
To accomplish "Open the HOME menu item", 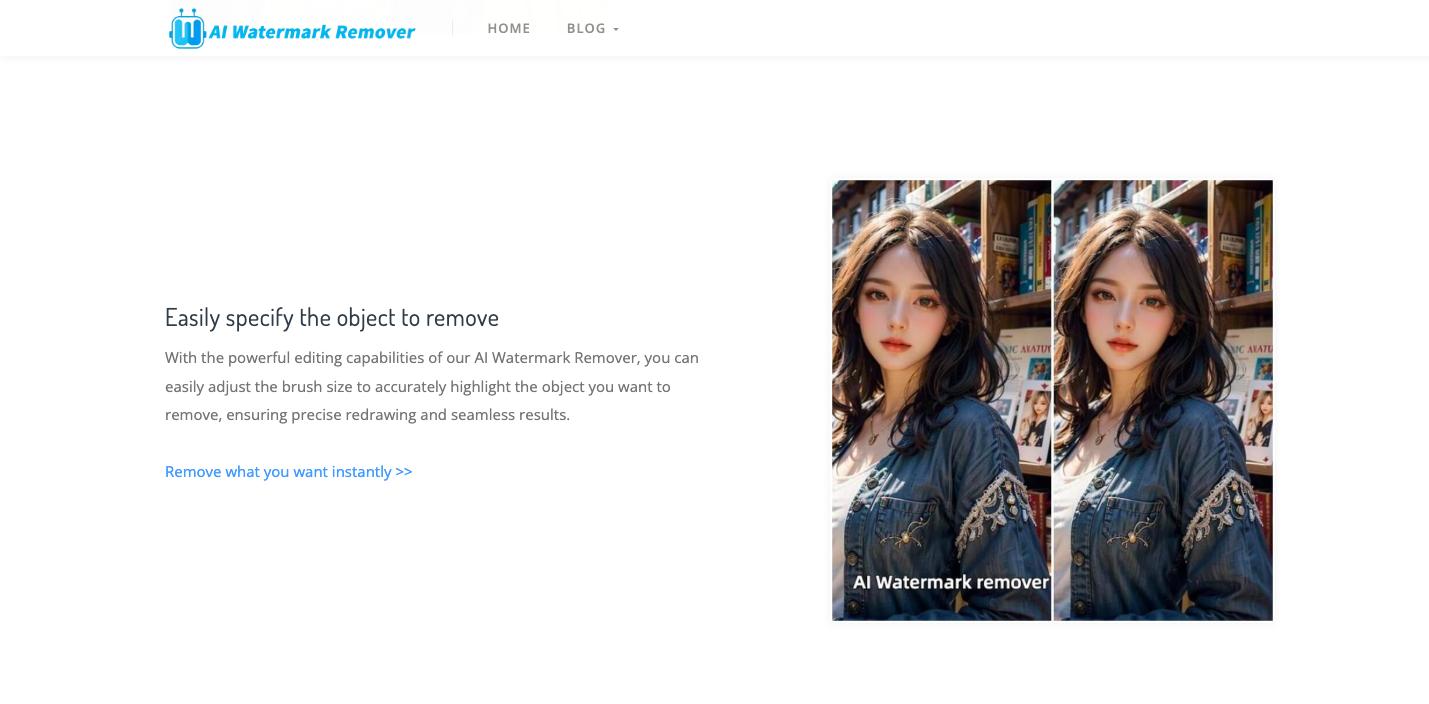I will (509, 28).
